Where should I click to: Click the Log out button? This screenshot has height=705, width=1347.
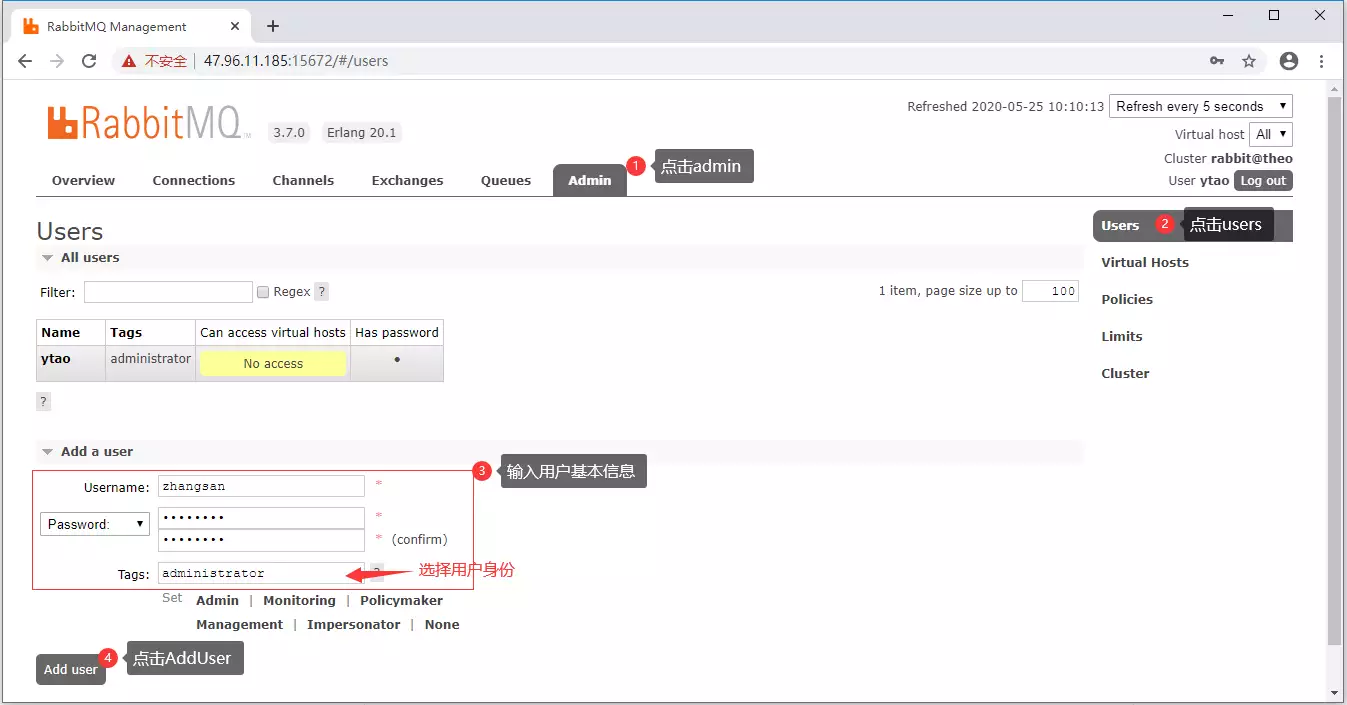[x=1263, y=181]
